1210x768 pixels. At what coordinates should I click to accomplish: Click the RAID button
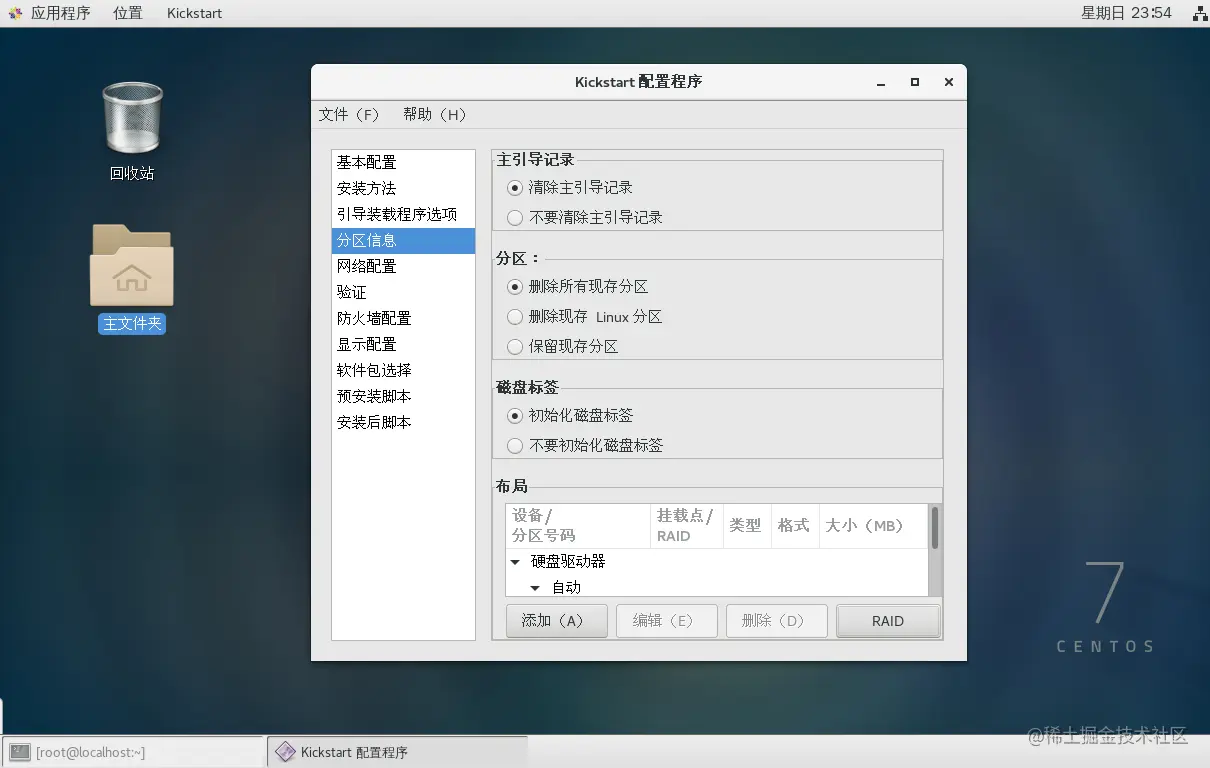pos(888,621)
